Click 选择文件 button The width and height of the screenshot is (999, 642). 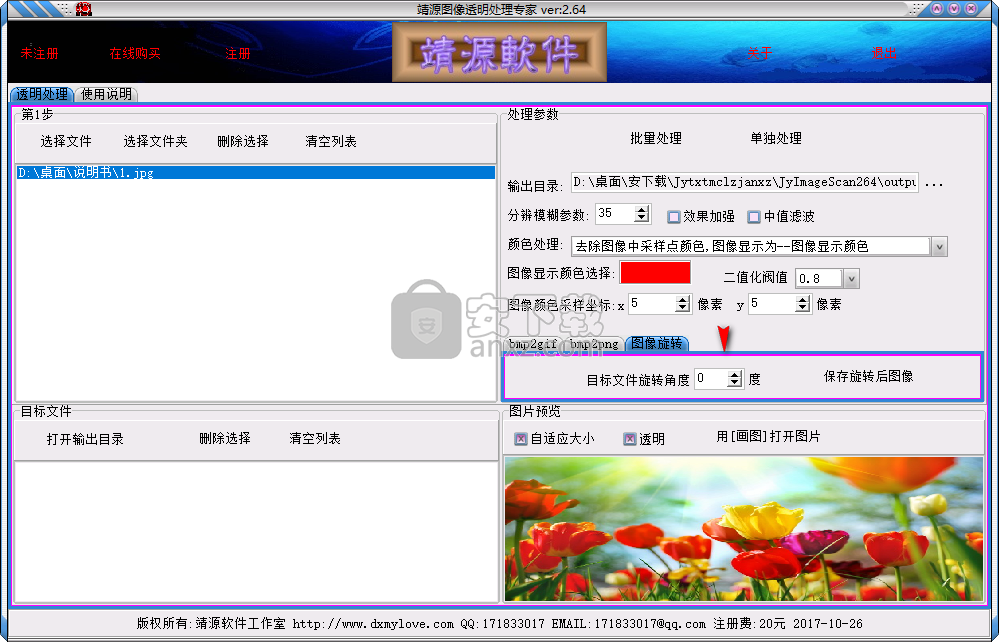[66, 141]
